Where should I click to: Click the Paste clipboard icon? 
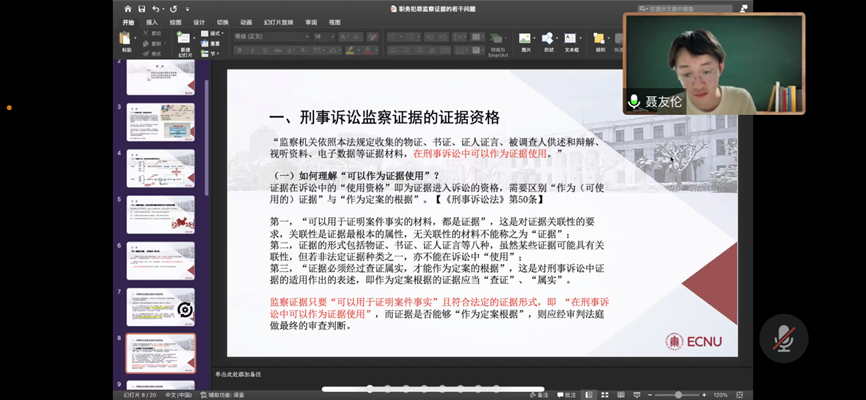126,40
